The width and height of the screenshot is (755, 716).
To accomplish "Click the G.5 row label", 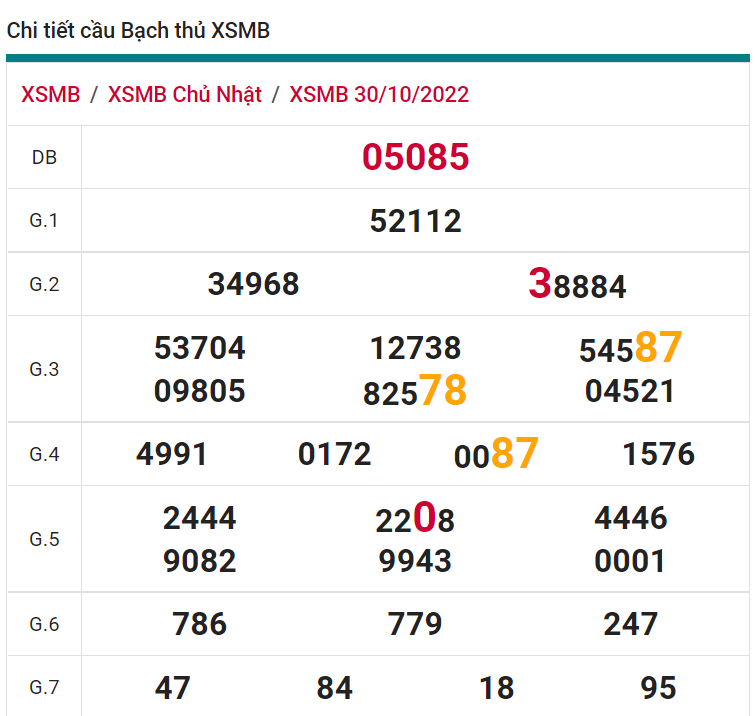I will (x=44, y=539).
